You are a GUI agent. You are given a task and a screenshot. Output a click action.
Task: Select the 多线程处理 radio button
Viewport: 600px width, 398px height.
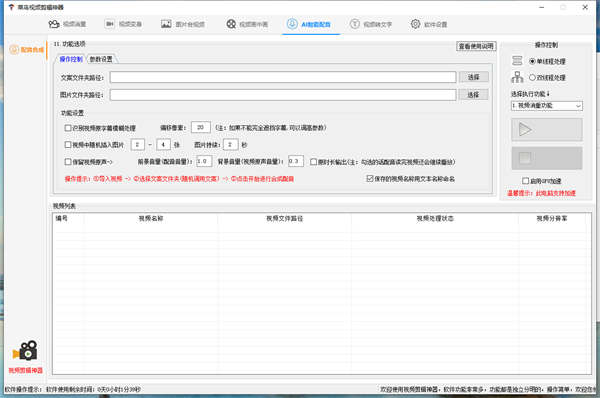pos(532,77)
